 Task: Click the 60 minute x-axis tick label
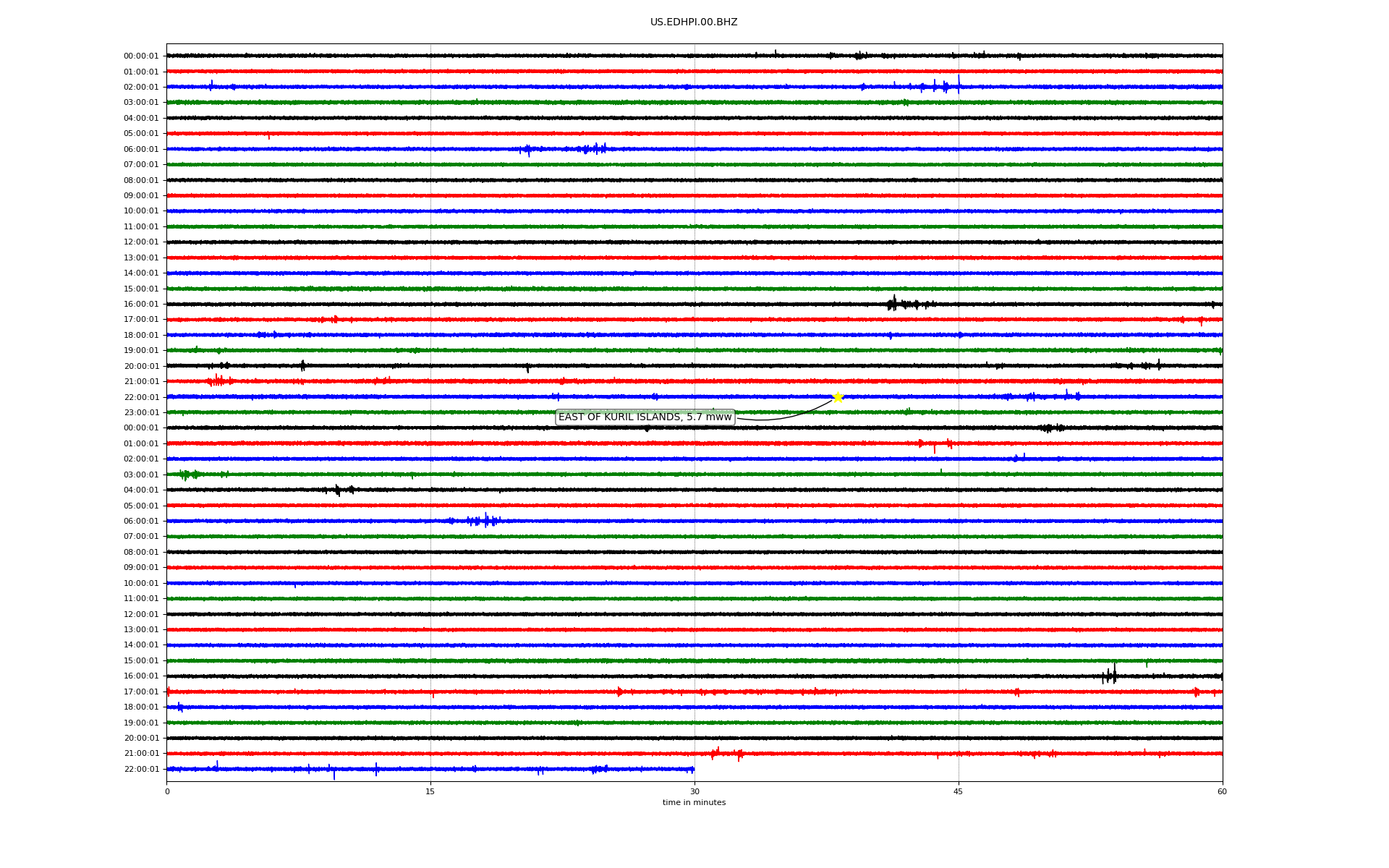click(x=1222, y=791)
